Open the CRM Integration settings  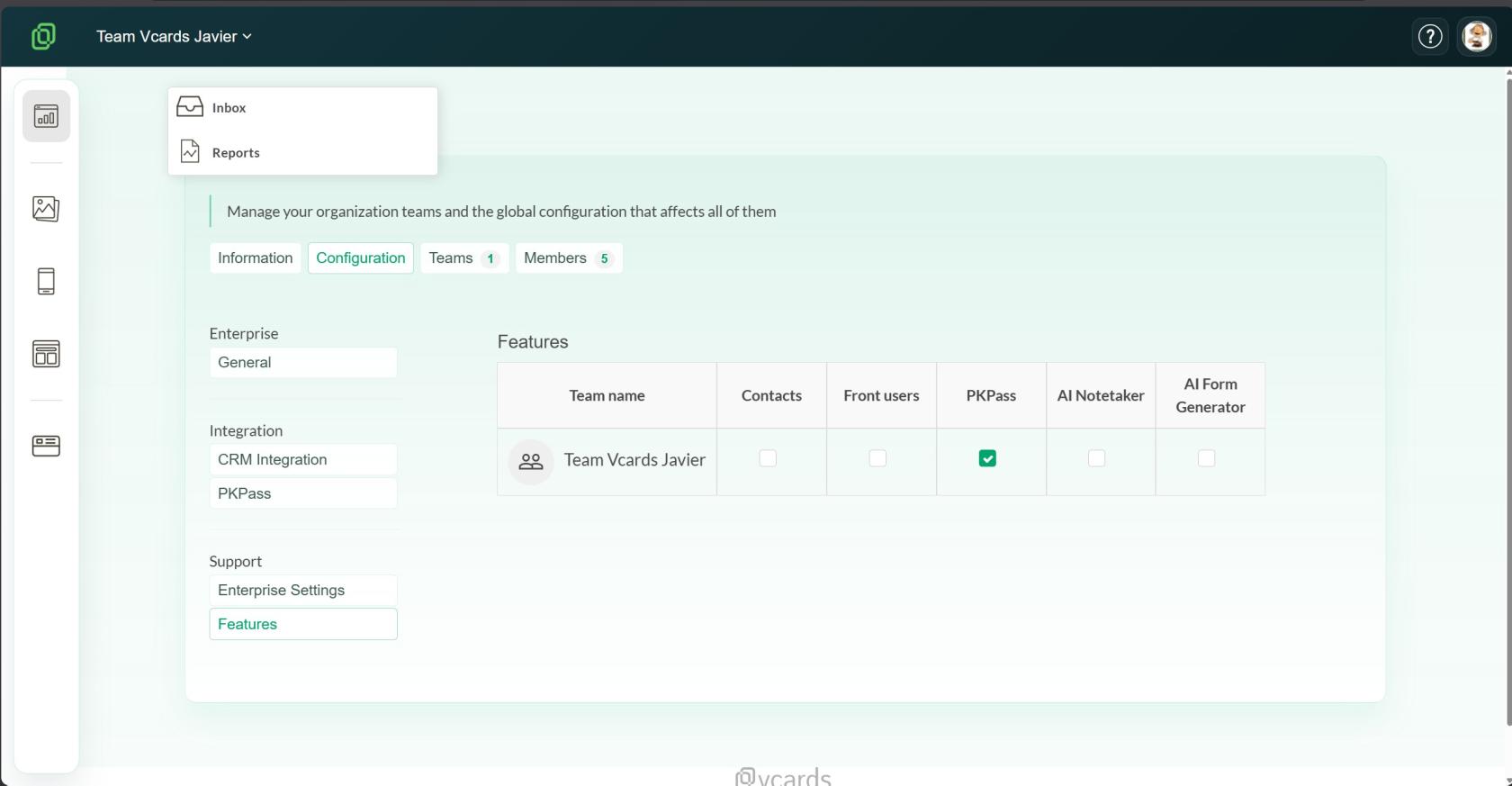pyautogui.click(x=303, y=459)
